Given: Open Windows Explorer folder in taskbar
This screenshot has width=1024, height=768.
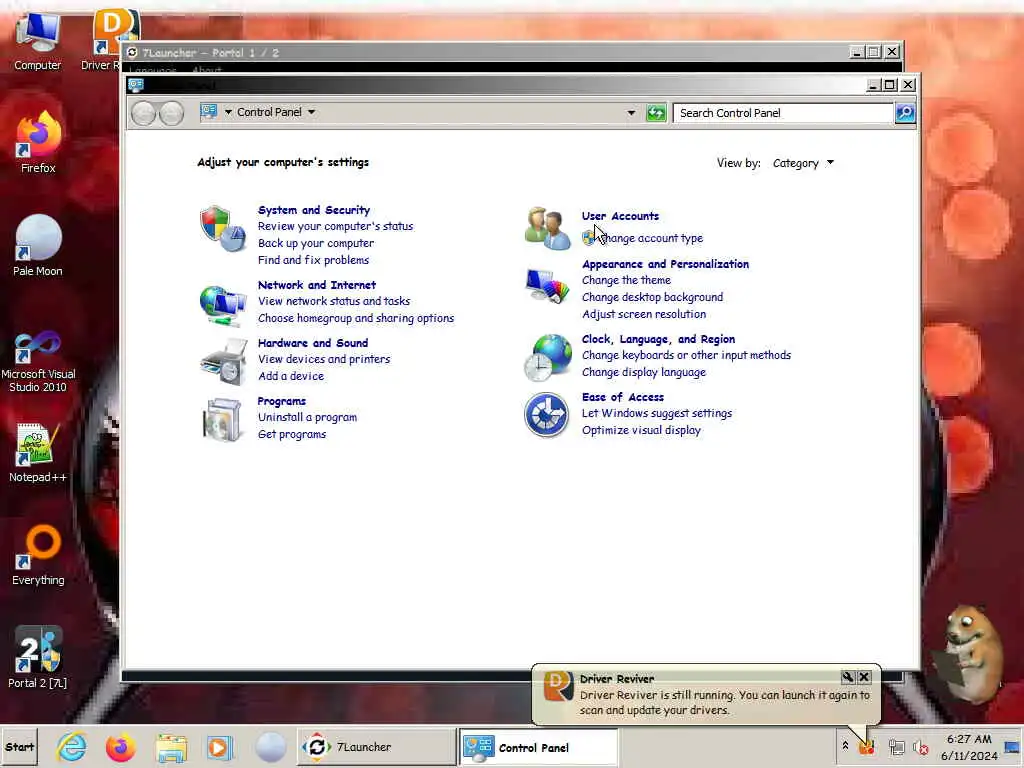Looking at the screenshot, I should click(171, 747).
